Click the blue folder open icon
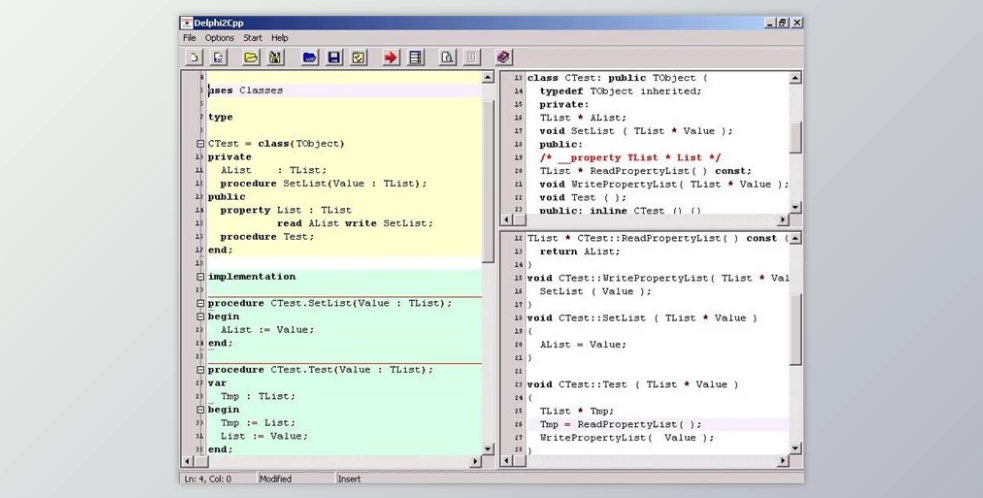 [x=311, y=59]
